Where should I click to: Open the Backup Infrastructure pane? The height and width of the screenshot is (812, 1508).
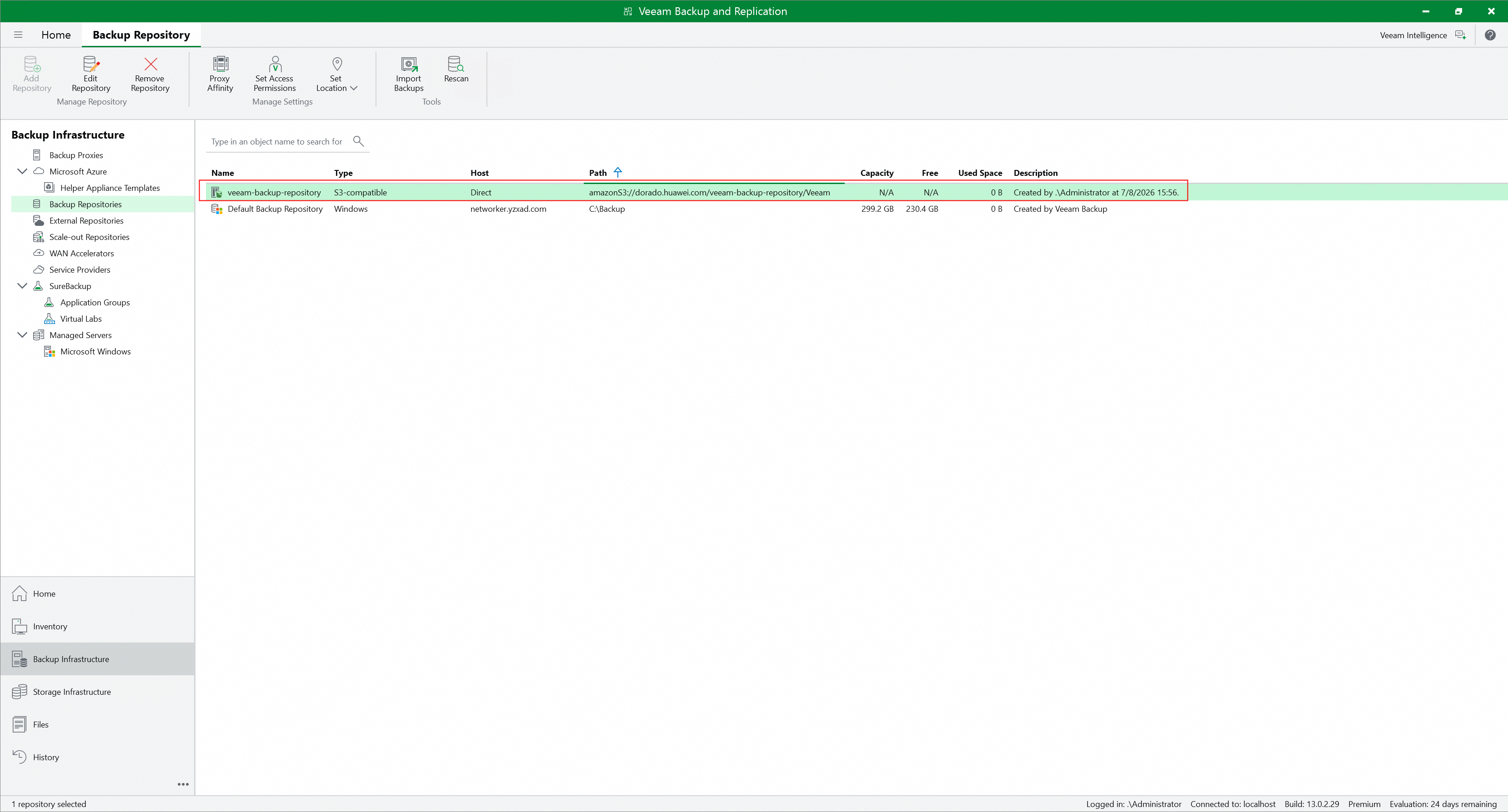pos(98,659)
